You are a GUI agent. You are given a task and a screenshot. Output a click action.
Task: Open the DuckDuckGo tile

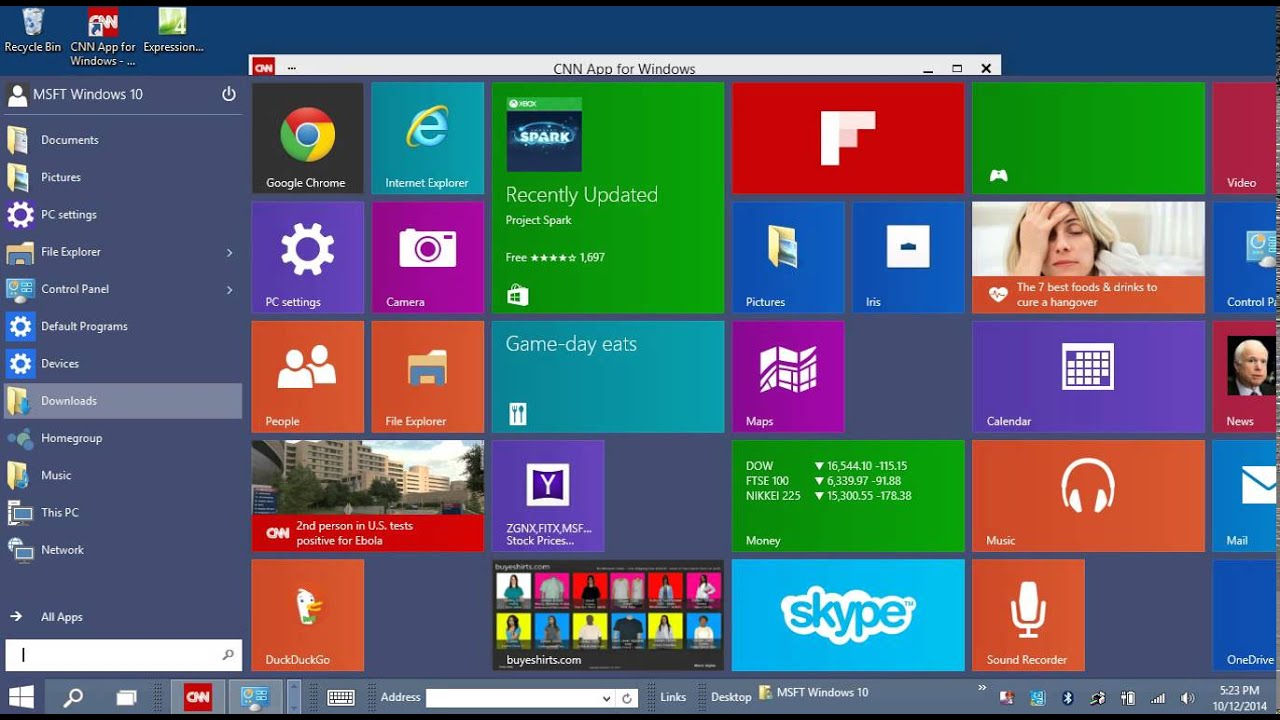307,614
